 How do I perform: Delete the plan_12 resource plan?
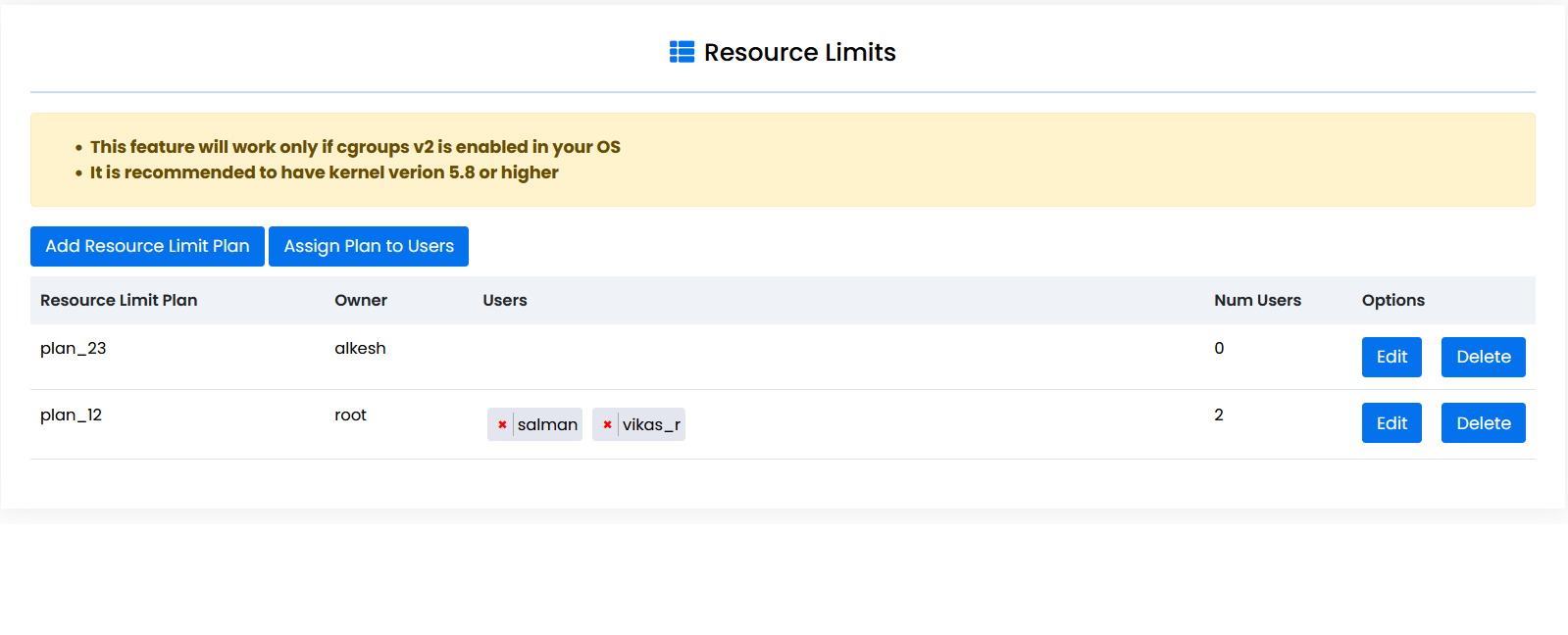(1483, 423)
